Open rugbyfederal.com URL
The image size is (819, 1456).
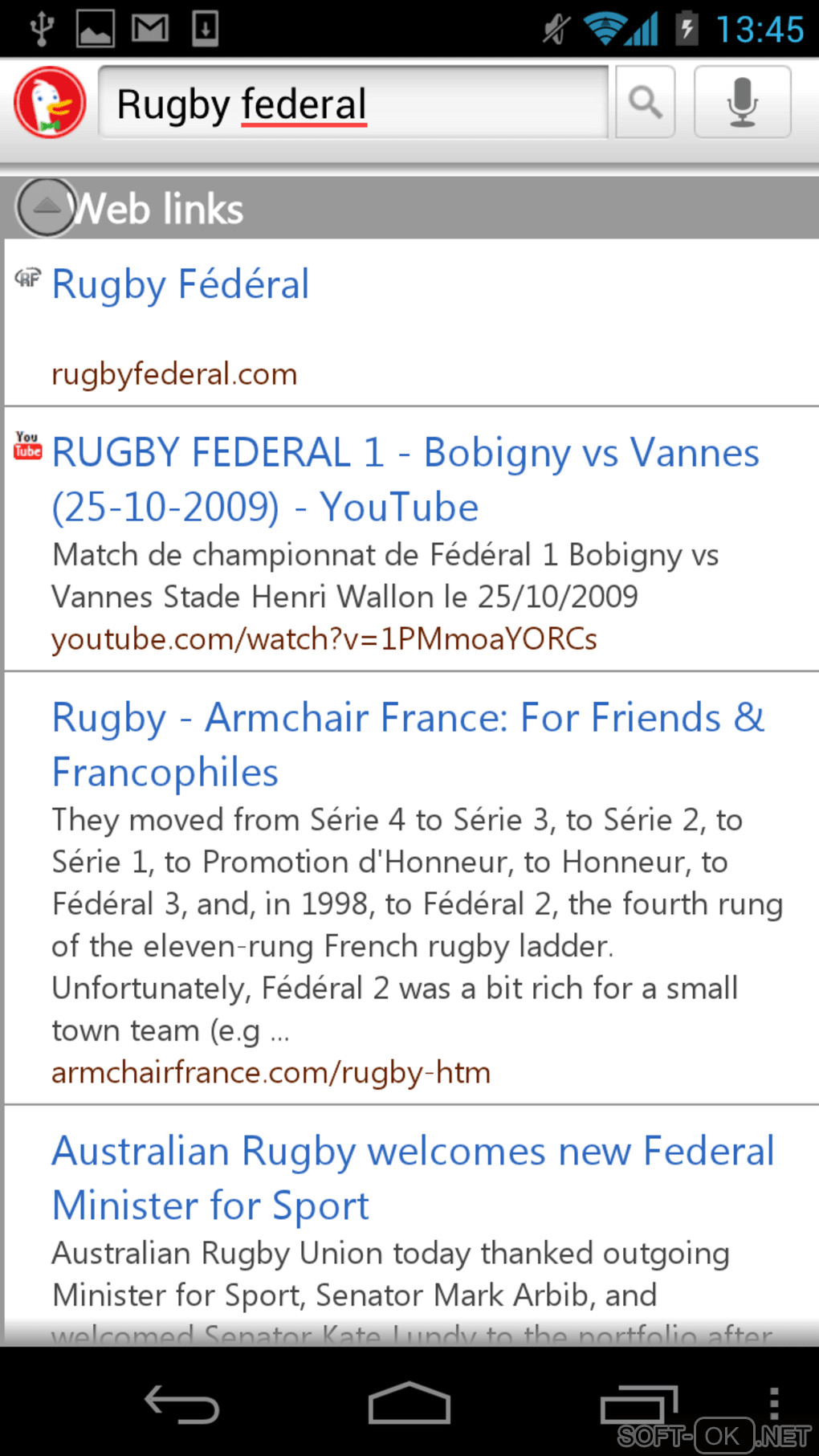[x=174, y=374]
